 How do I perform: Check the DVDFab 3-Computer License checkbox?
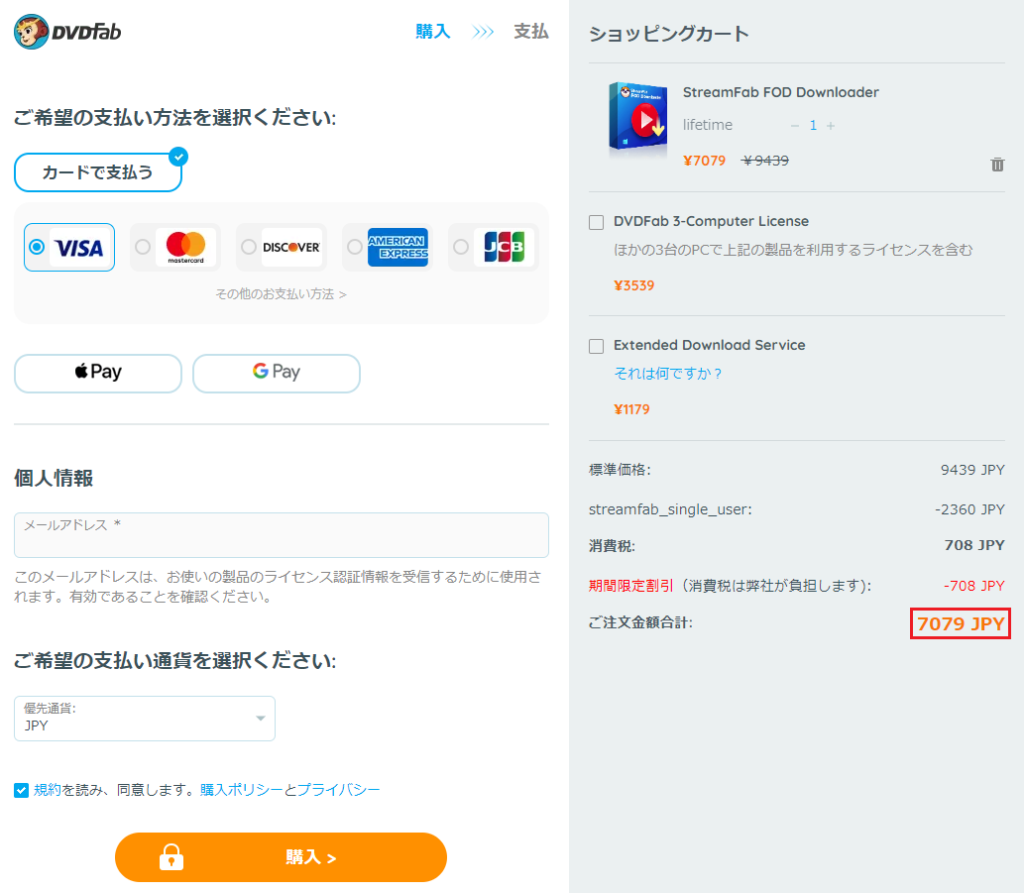(x=596, y=223)
